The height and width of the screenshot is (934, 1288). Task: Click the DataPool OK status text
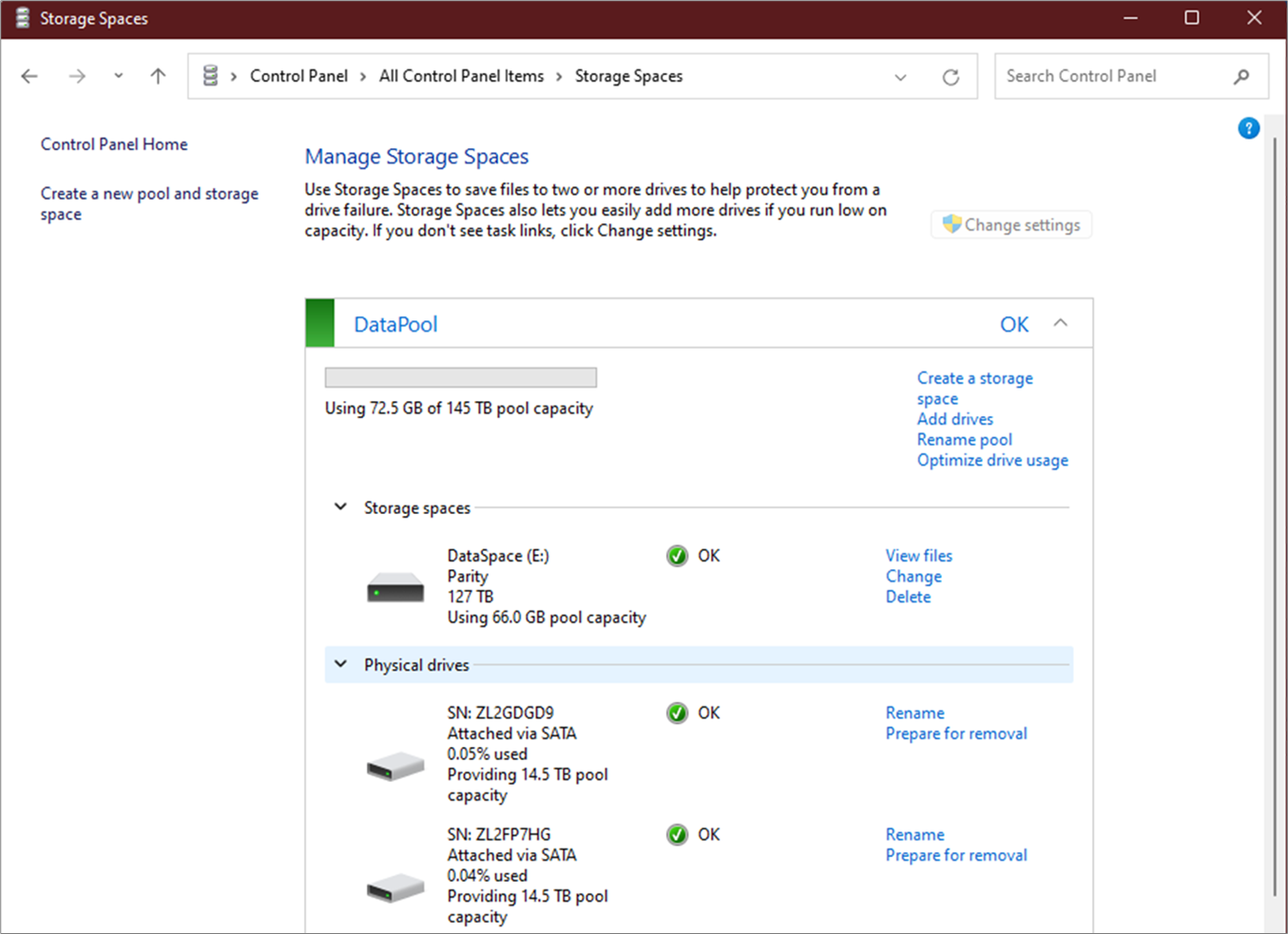[1014, 324]
